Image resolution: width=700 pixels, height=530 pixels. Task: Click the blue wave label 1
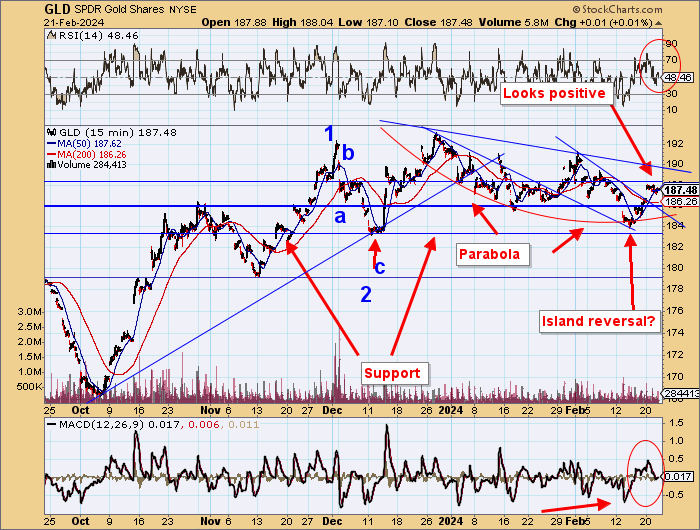point(329,134)
